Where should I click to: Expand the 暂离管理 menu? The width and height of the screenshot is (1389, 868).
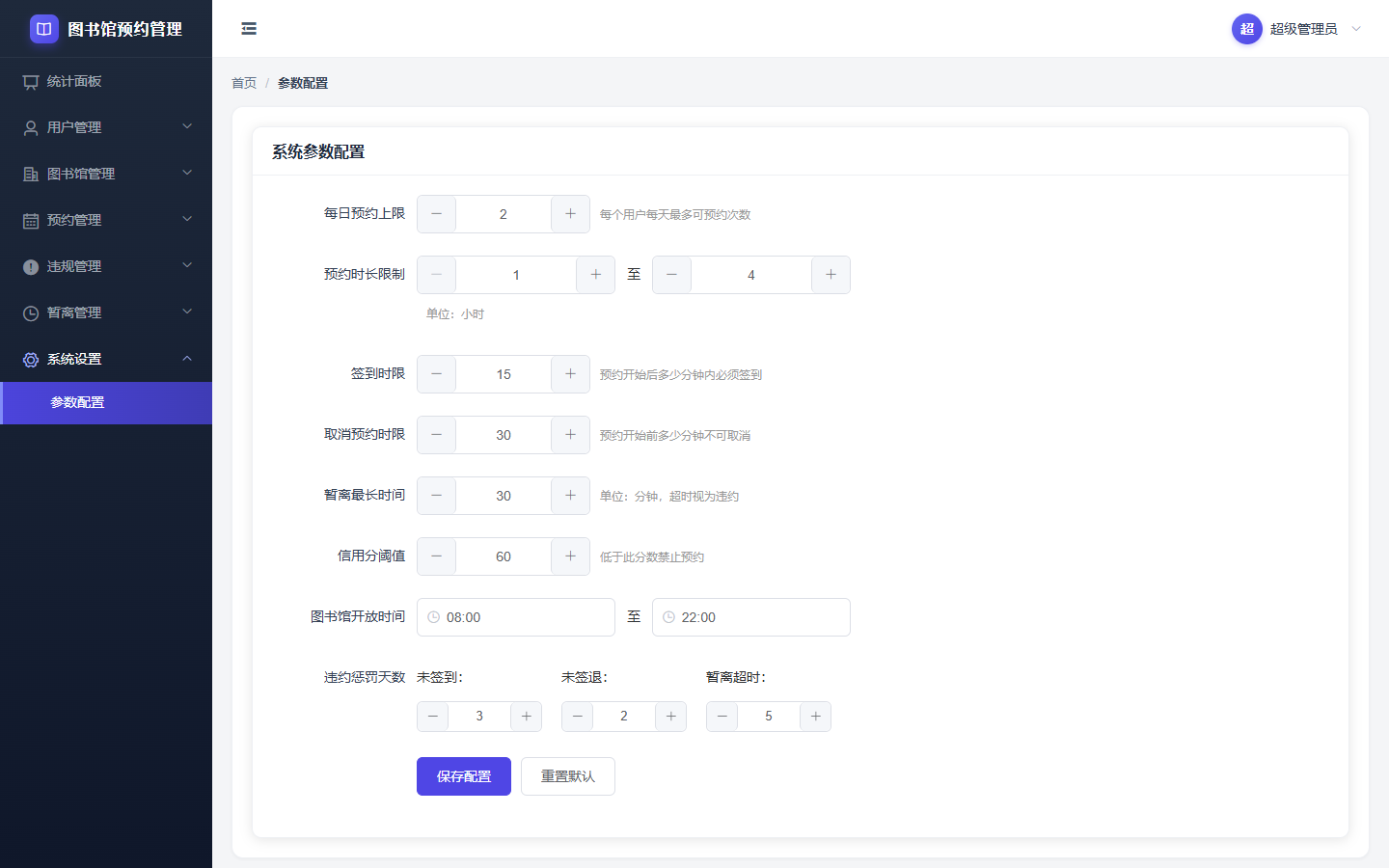(106, 312)
